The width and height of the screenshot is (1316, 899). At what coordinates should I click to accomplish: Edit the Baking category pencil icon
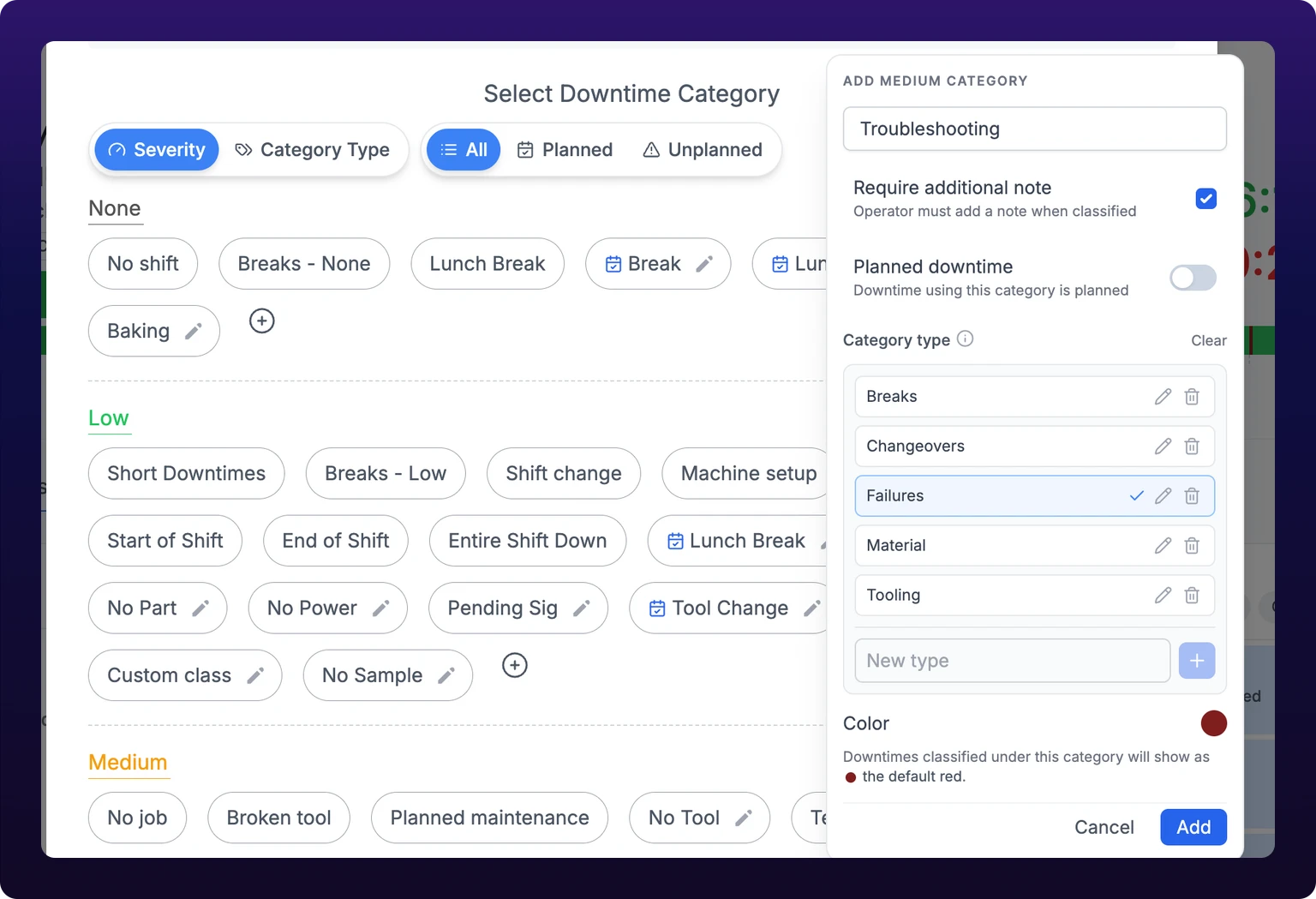pos(194,331)
